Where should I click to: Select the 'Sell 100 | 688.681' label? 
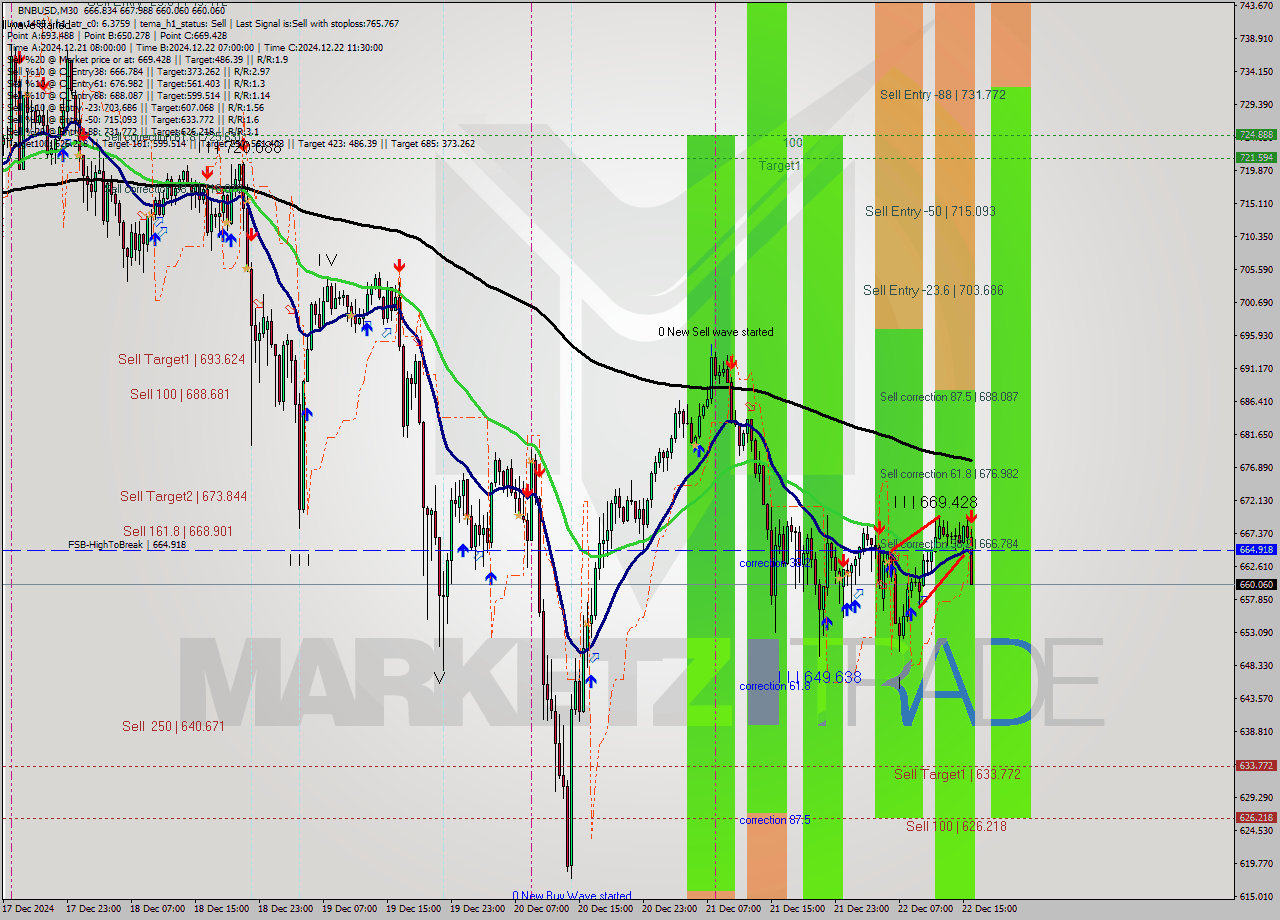(179, 394)
